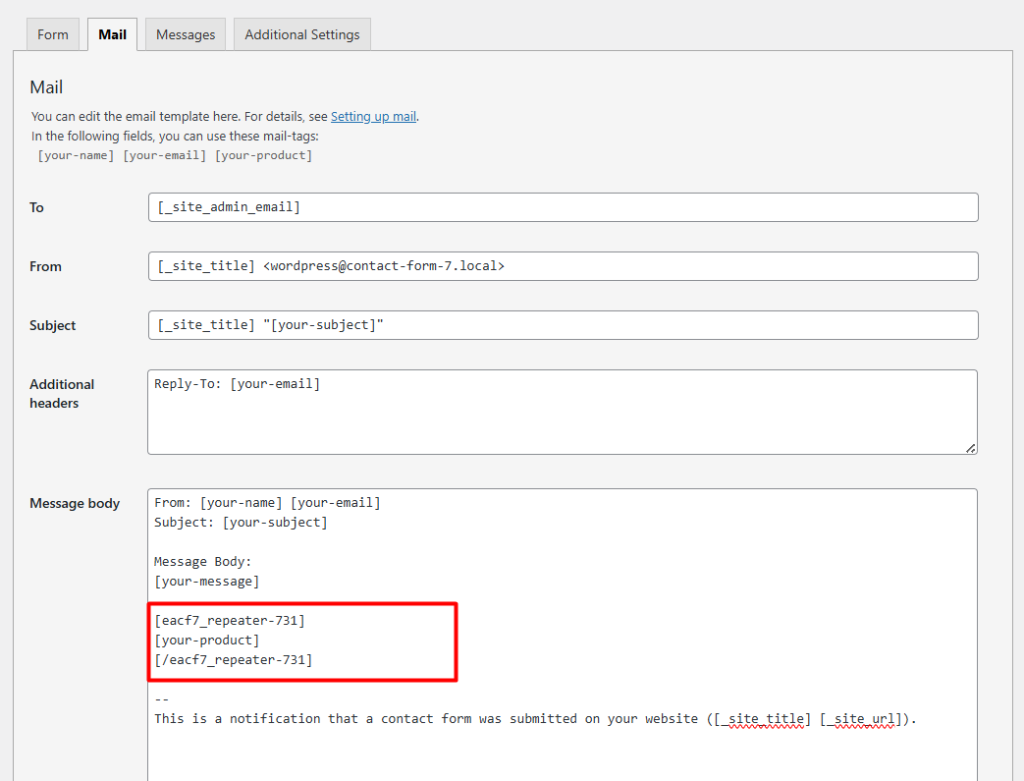Click the To input field
The image size is (1024, 781).
tap(563, 207)
